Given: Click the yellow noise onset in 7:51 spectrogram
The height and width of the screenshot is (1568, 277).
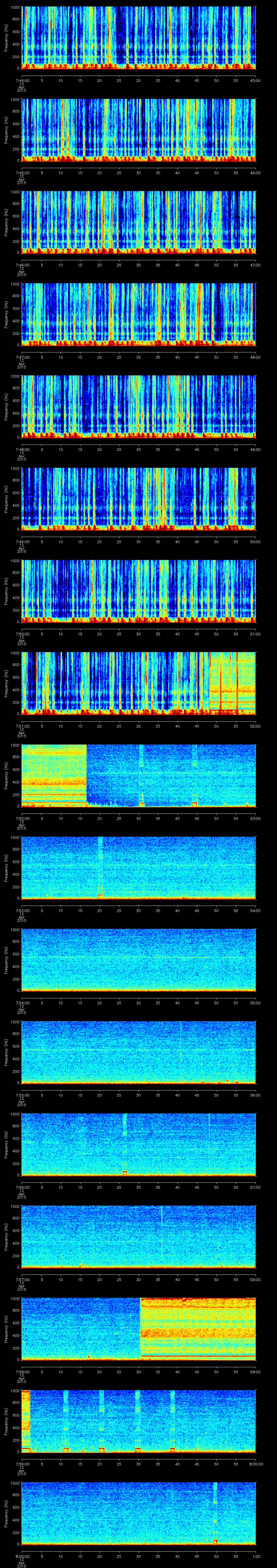Looking at the screenshot, I should pos(233,683).
